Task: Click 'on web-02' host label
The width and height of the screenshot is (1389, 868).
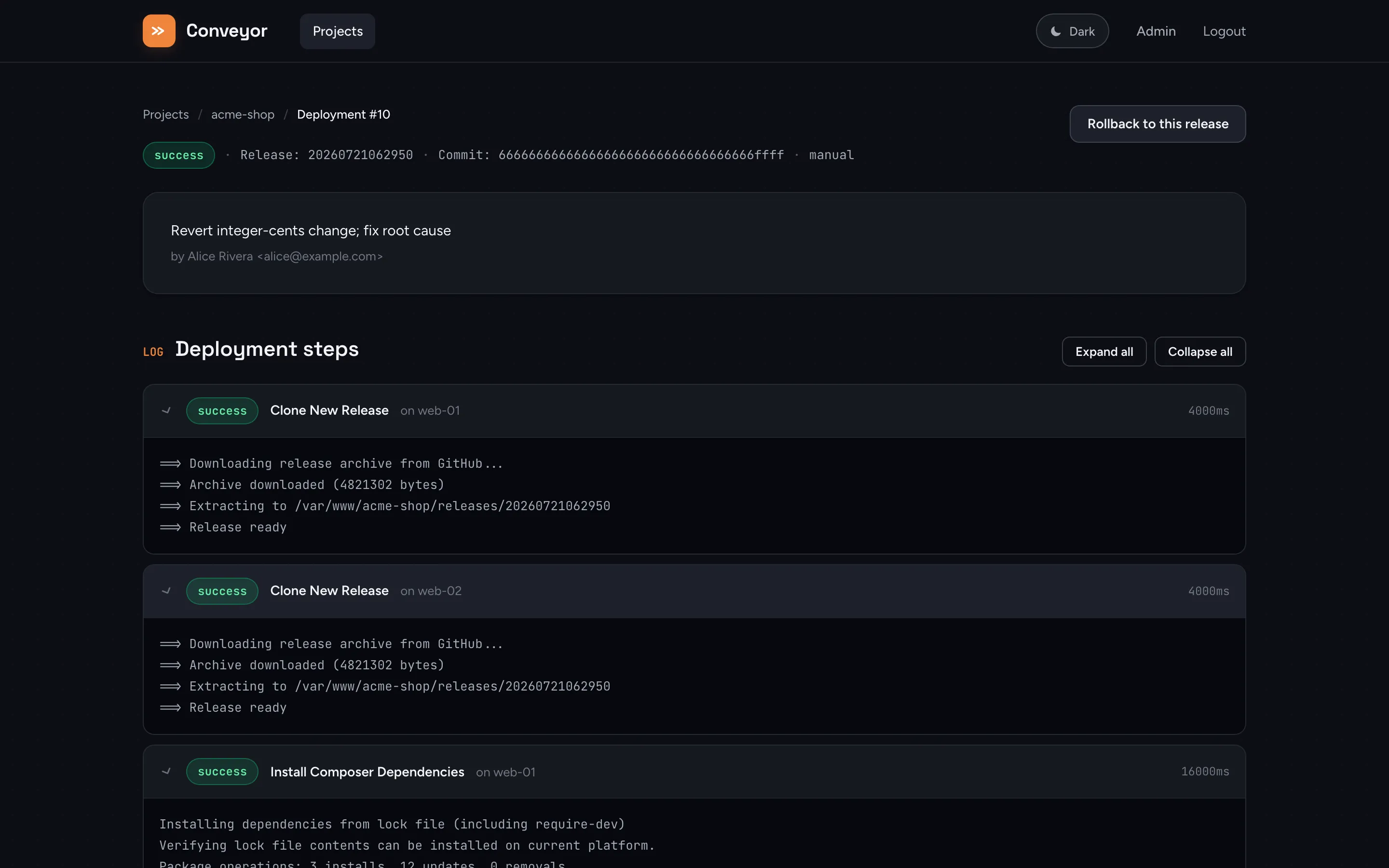Action: pyautogui.click(x=431, y=591)
